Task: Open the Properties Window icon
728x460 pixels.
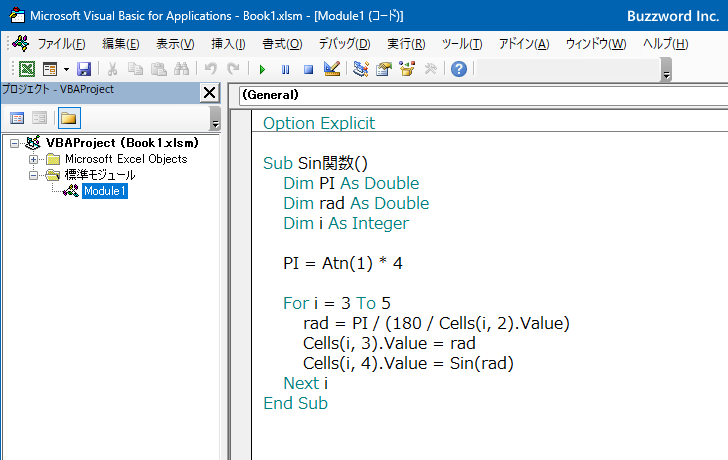Action: click(384, 69)
